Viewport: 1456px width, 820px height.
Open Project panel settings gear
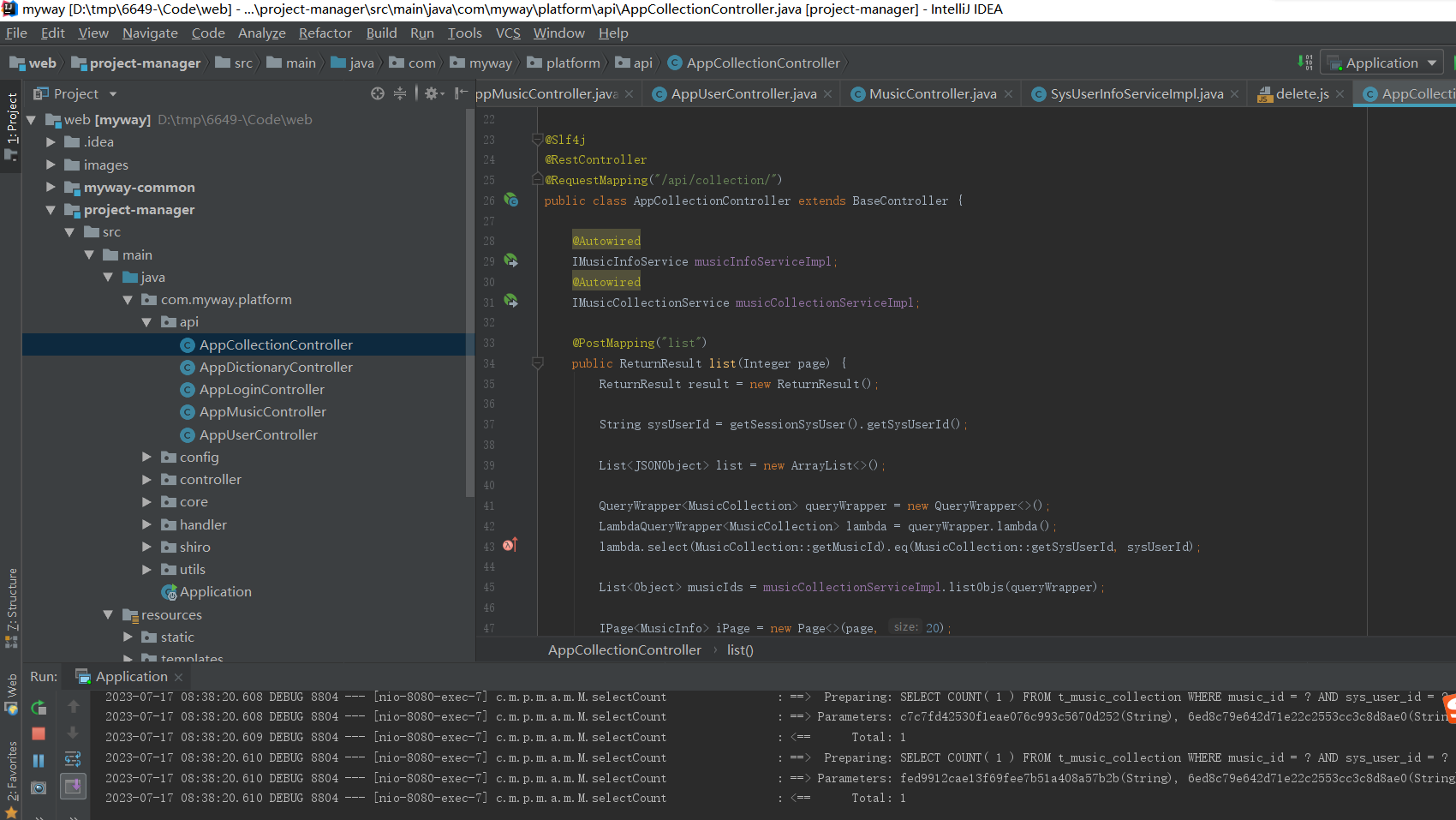pyautogui.click(x=433, y=93)
